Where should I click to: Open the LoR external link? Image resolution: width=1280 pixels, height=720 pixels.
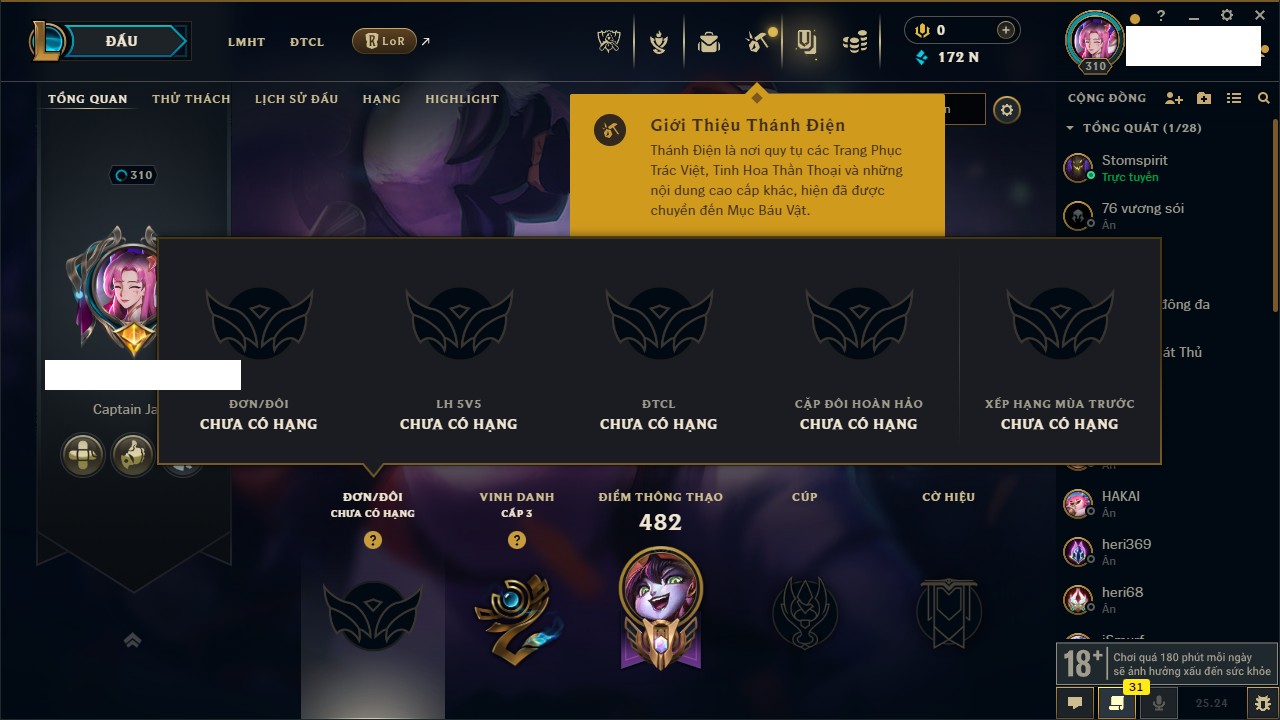pos(391,41)
